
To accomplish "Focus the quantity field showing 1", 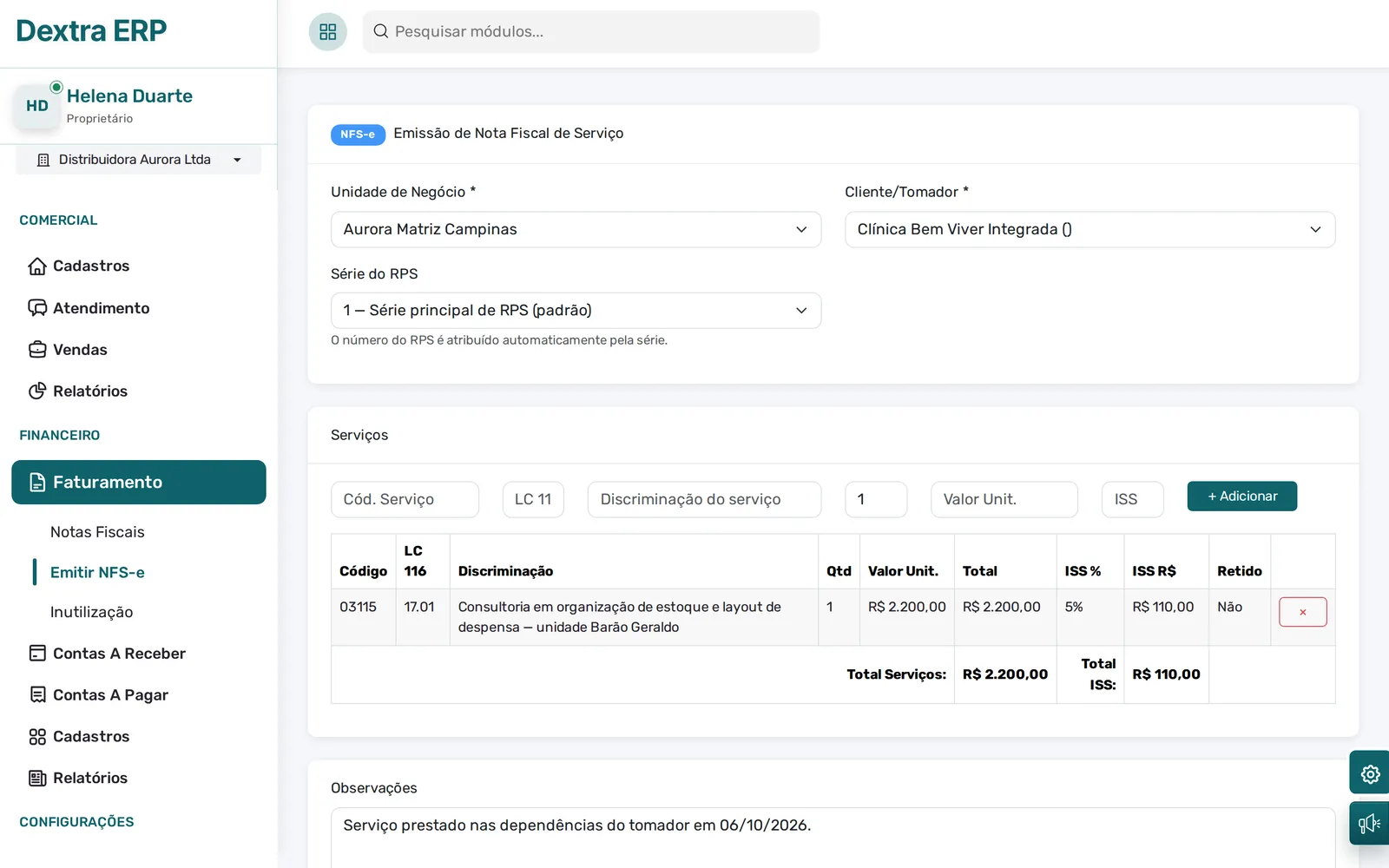I will click(x=876, y=500).
